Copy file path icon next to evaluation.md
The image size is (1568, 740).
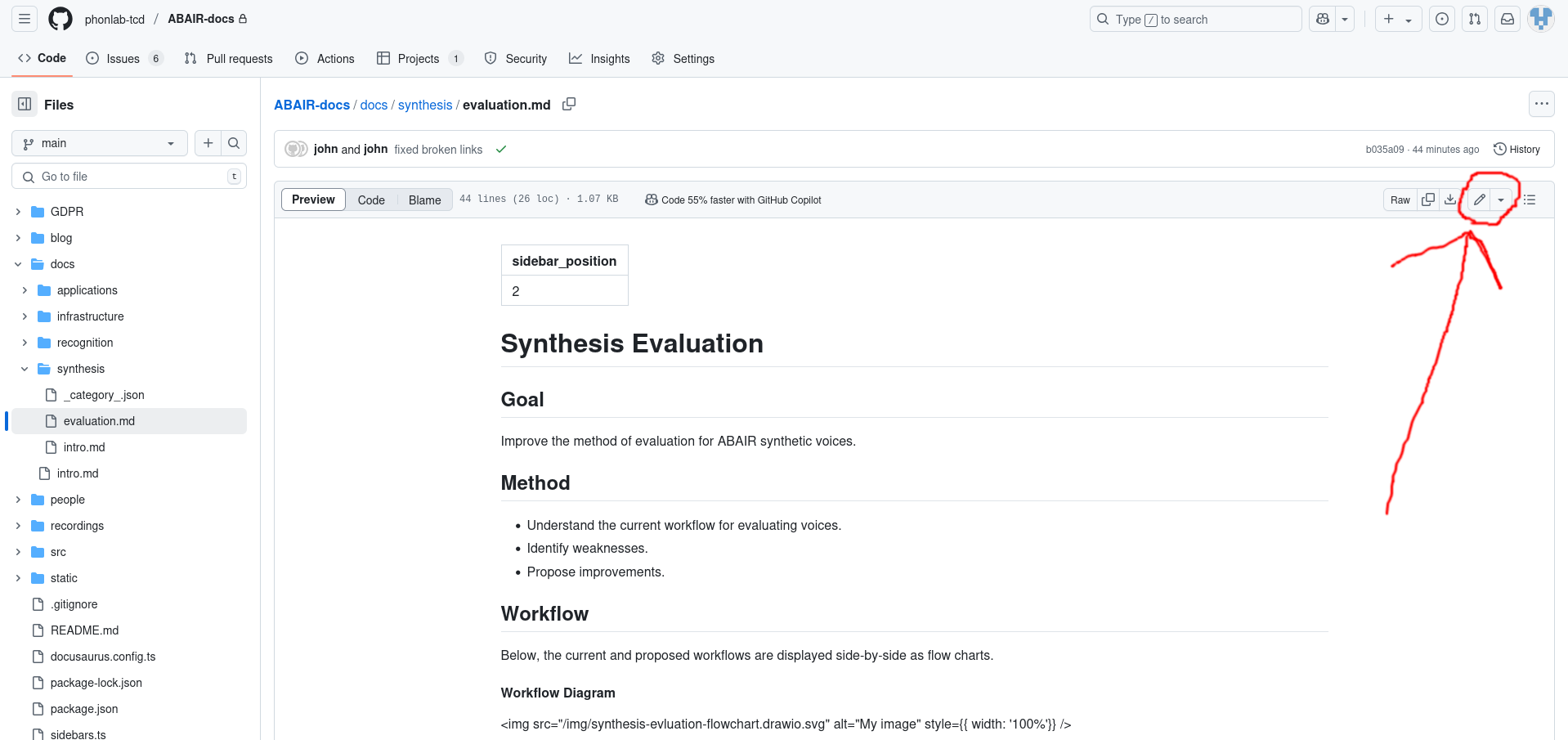click(569, 104)
